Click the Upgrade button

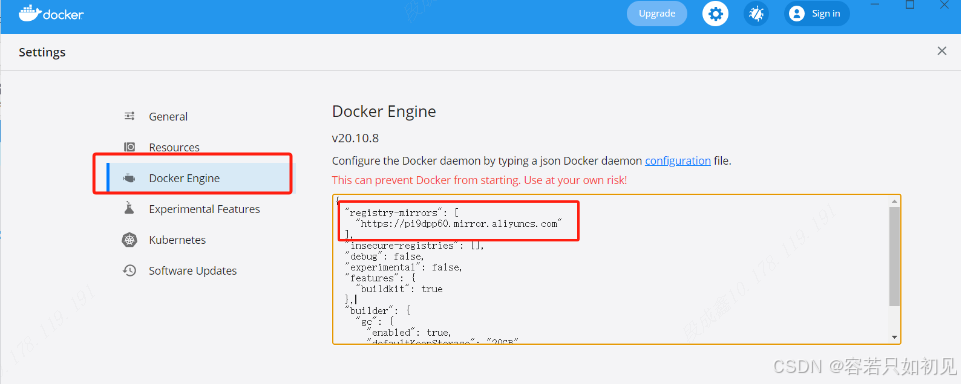point(657,13)
